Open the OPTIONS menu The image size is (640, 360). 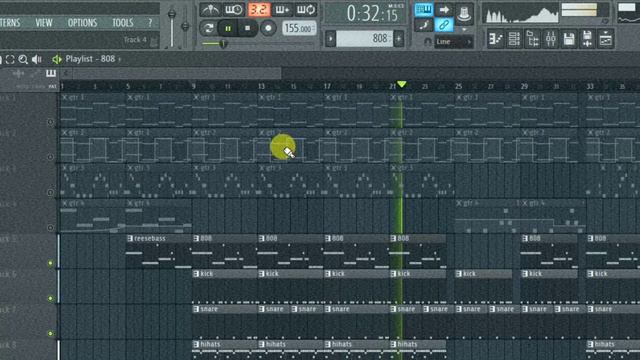82,23
